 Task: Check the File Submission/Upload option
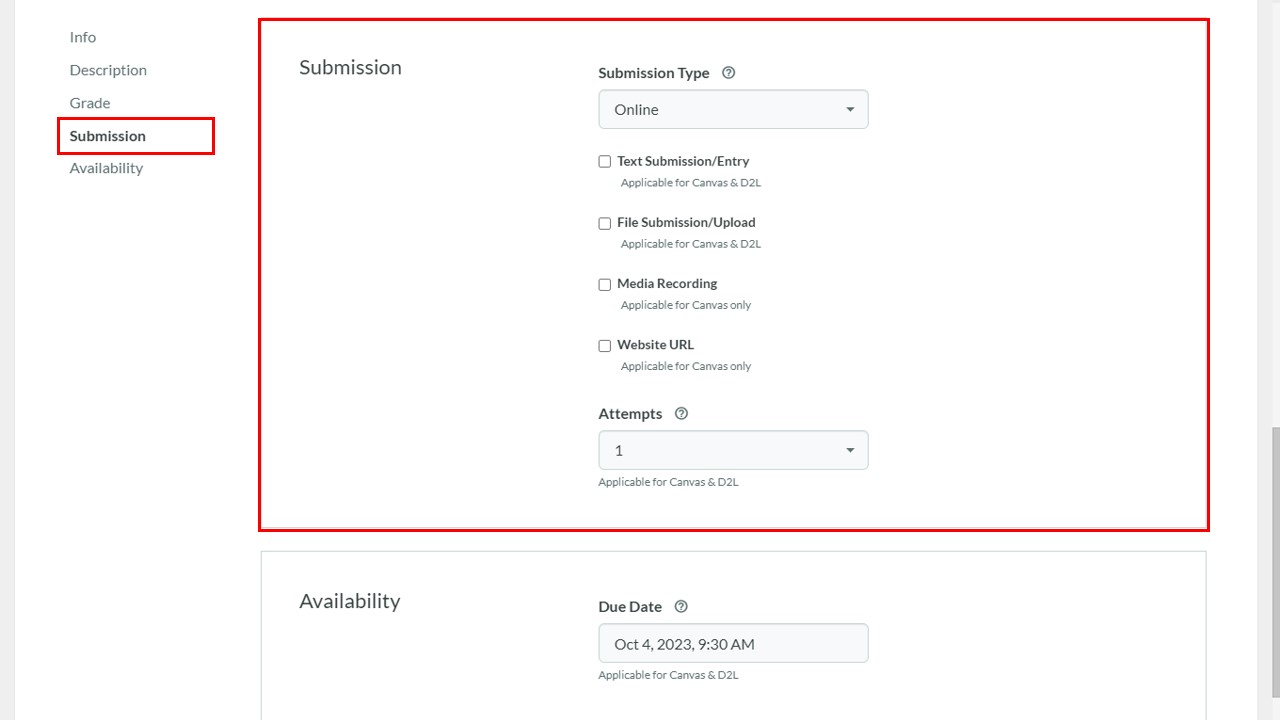pyautogui.click(x=604, y=223)
